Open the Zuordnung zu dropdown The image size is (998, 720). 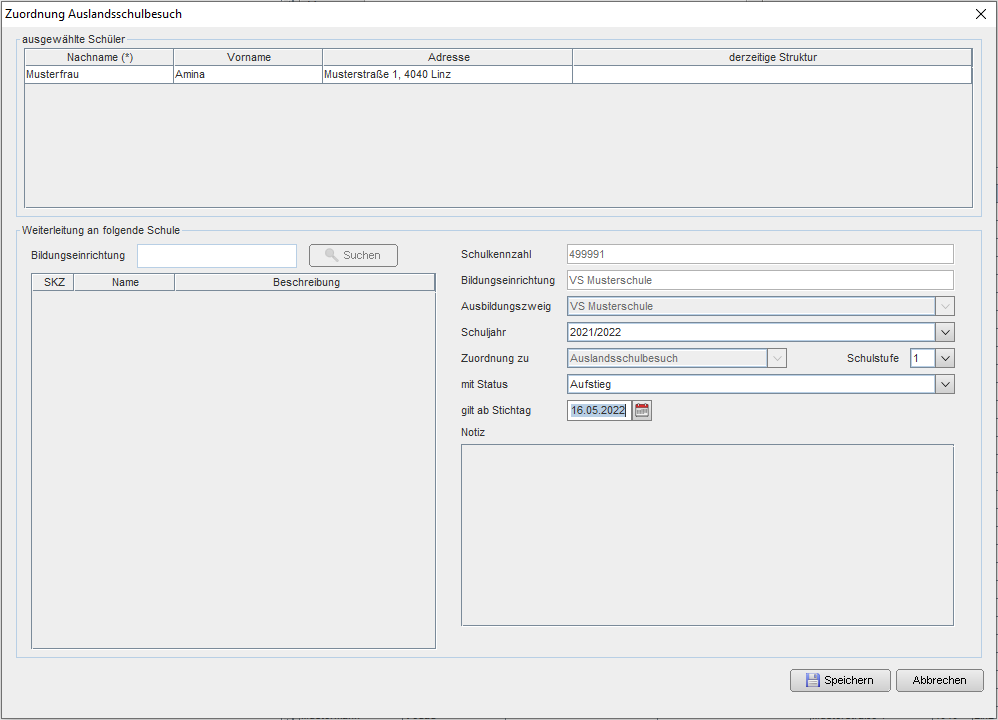[x=777, y=358]
